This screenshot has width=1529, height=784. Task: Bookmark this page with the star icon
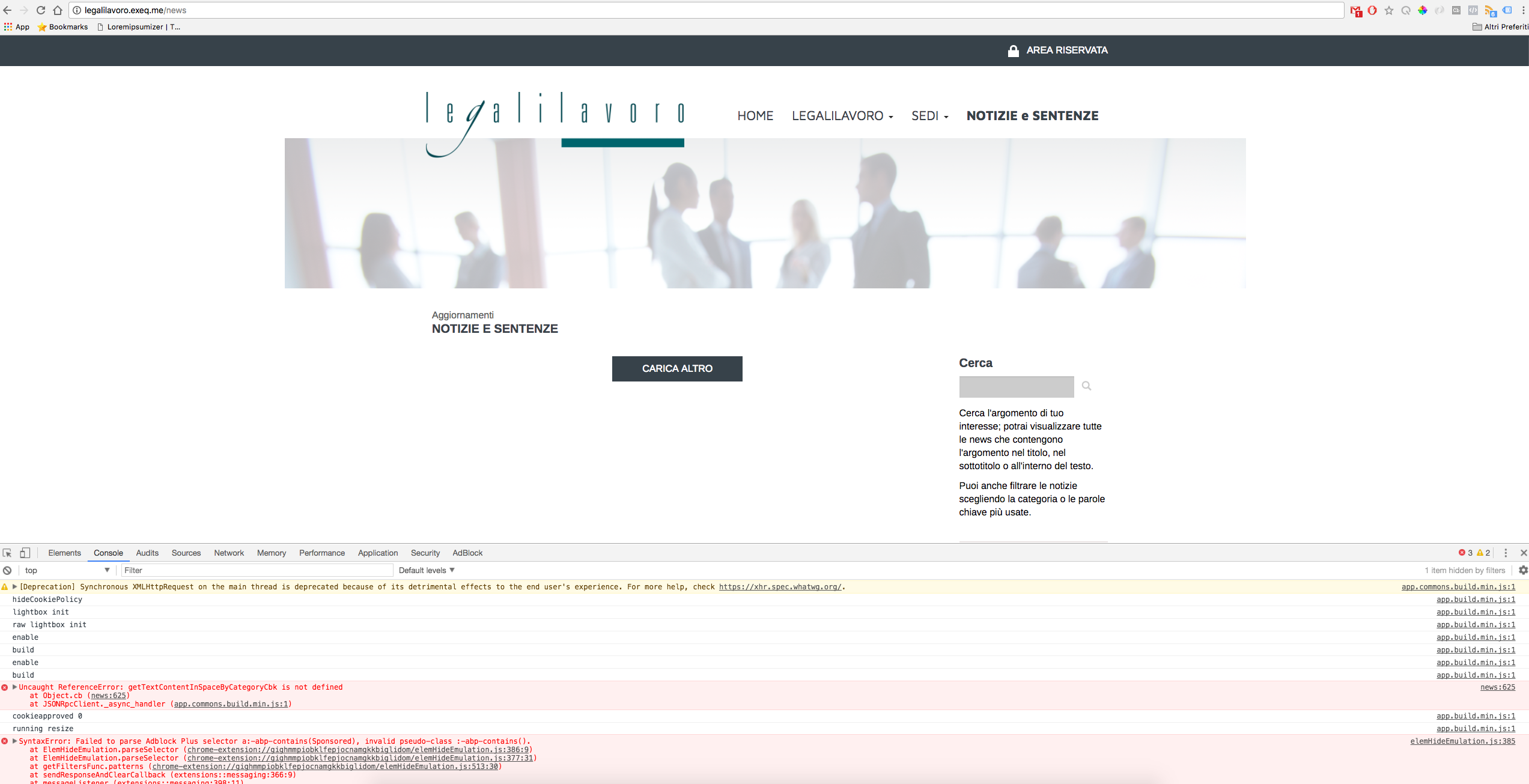point(1389,10)
